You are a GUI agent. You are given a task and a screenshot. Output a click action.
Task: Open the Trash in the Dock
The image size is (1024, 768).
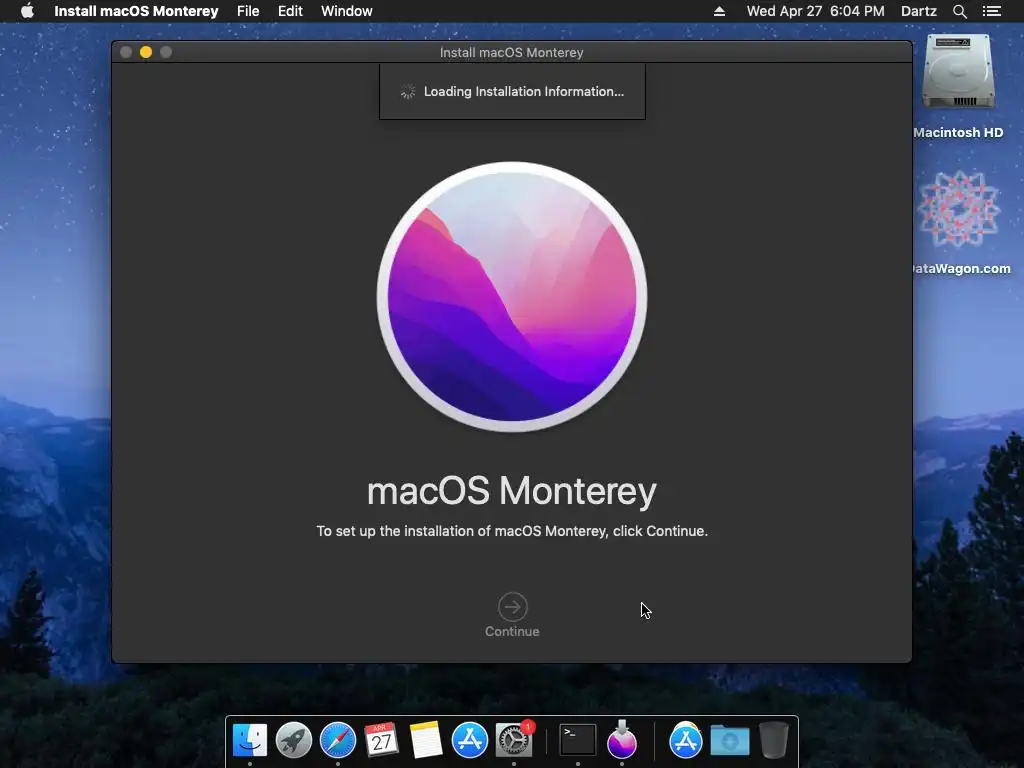pyautogui.click(x=774, y=740)
